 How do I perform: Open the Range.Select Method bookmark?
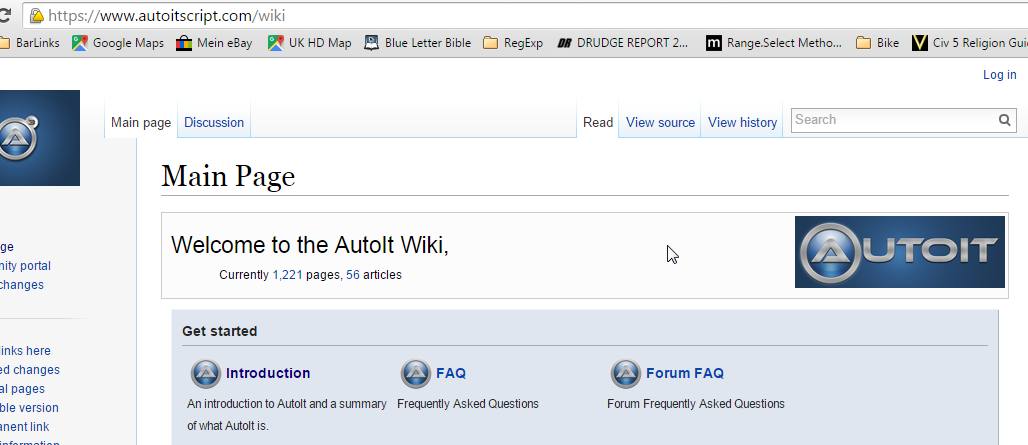tap(774, 43)
